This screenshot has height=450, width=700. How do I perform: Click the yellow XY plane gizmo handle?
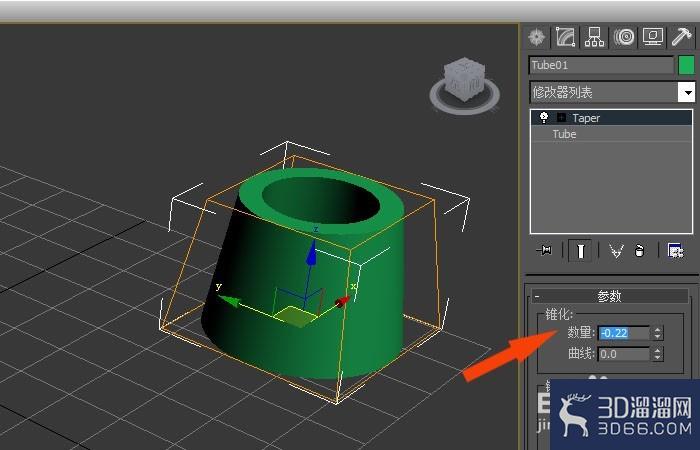click(x=295, y=316)
